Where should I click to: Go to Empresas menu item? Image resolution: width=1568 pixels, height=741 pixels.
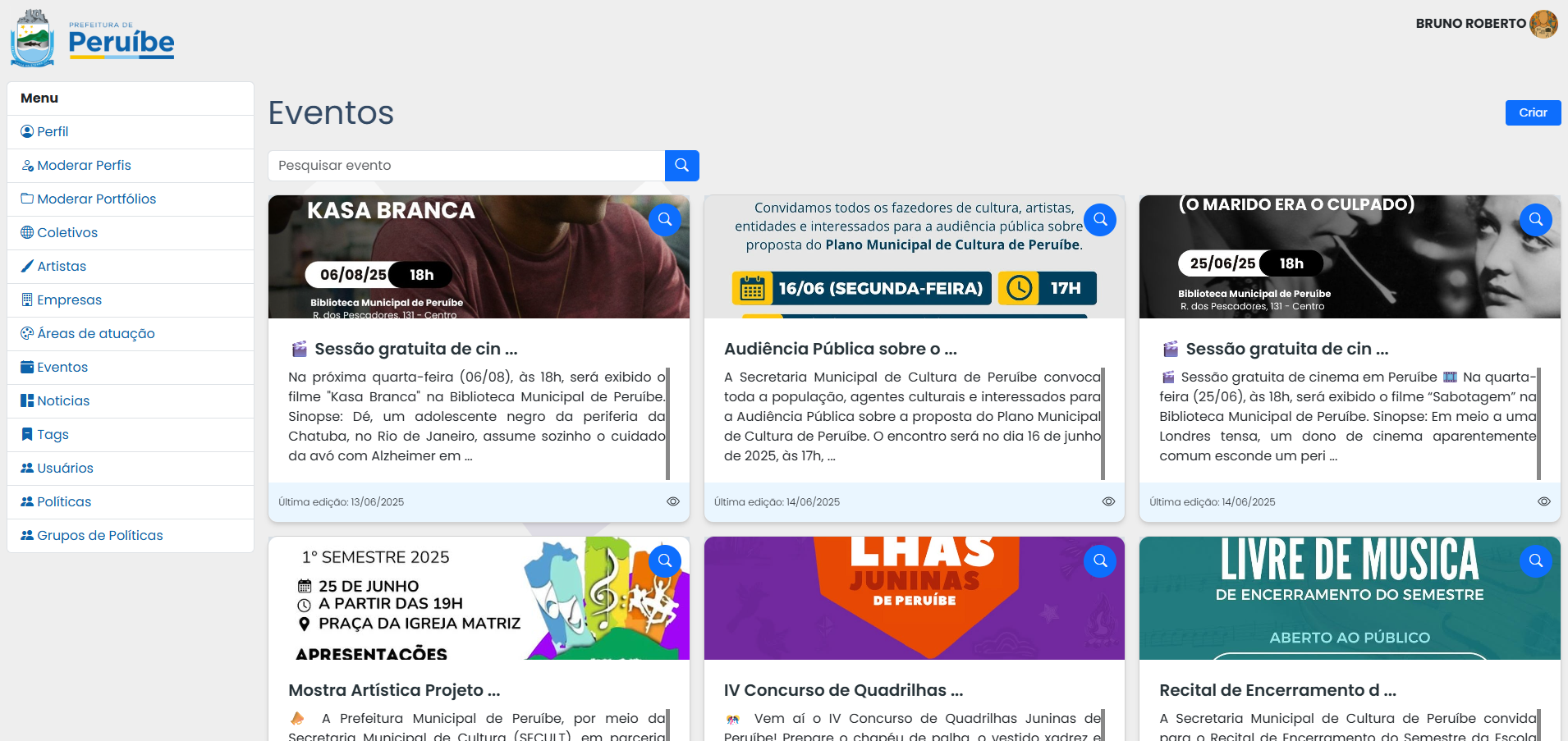click(131, 300)
